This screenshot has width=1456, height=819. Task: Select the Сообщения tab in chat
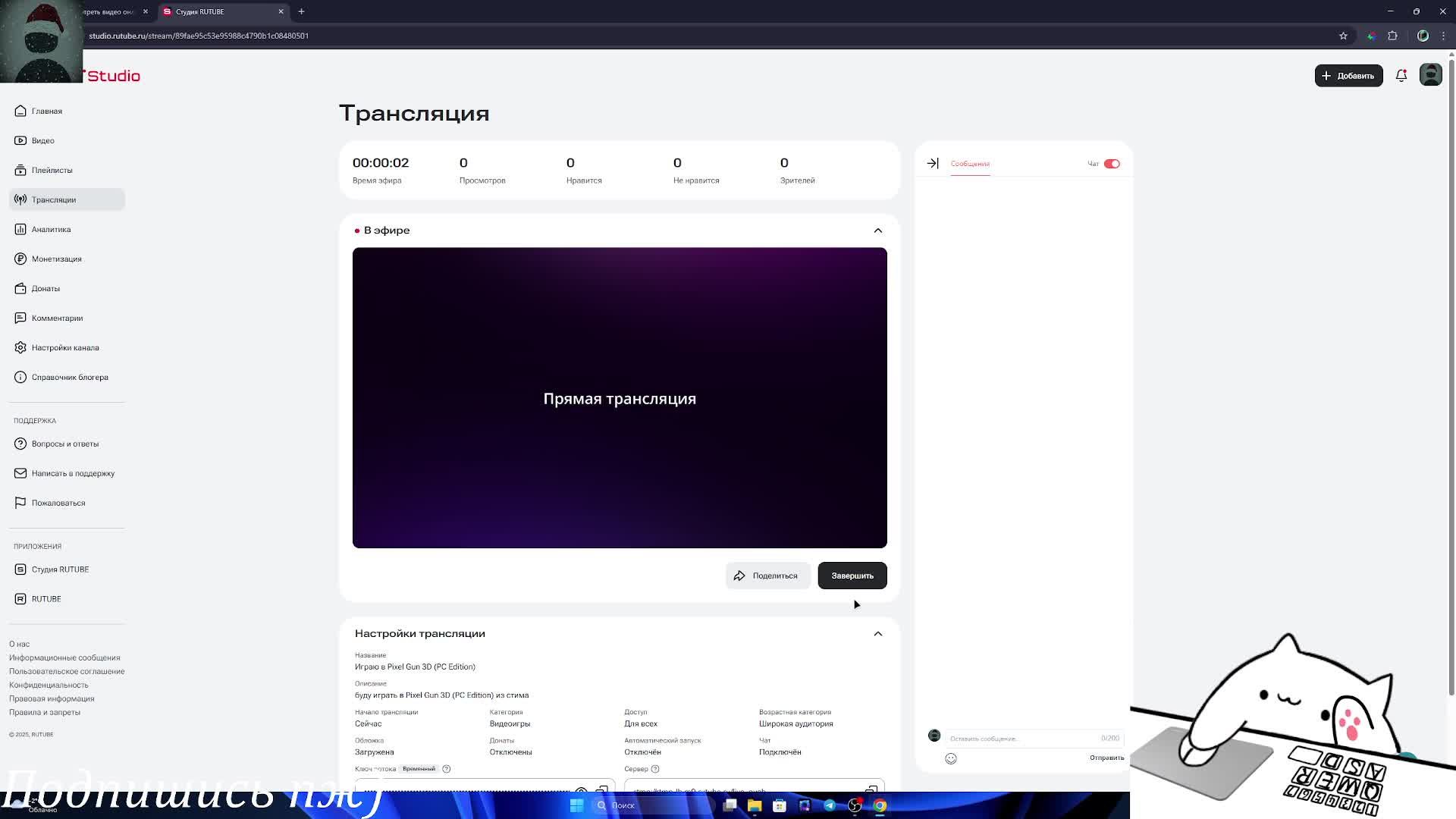click(x=970, y=164)
